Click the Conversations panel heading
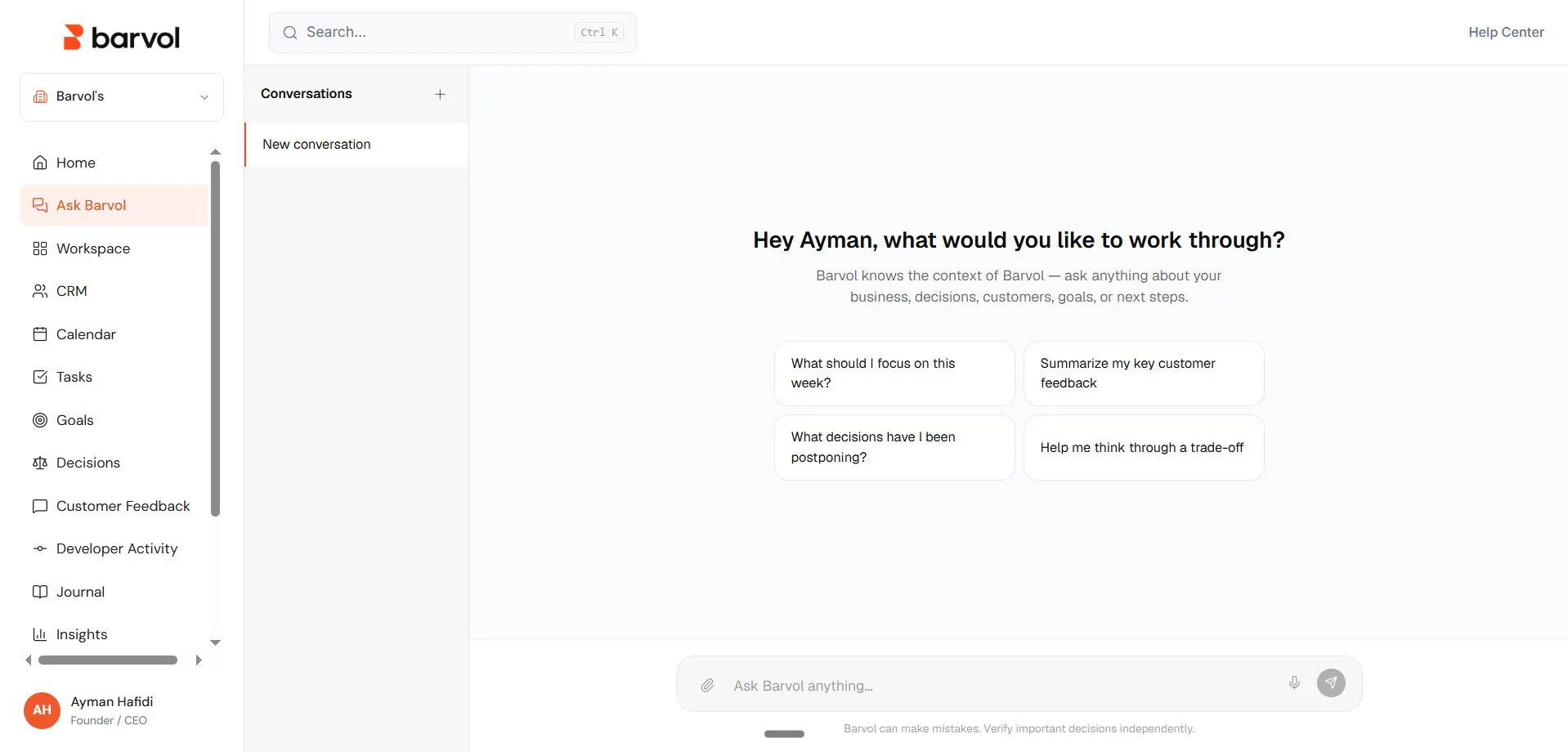This screenshot has width=1568, height=752. pyautogui.click(x=307, y=94)
